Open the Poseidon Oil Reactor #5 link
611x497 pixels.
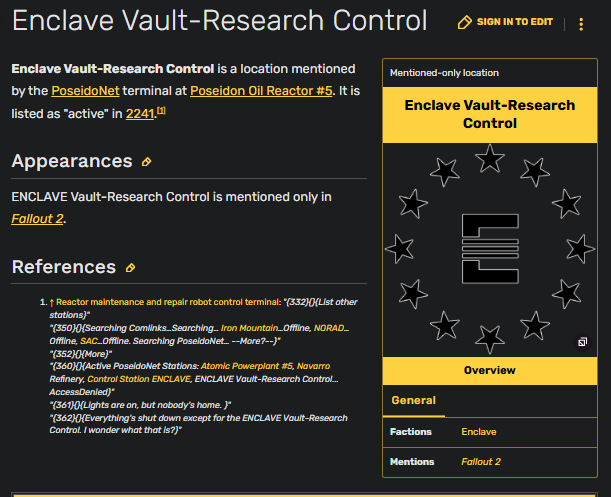[x=261, y=91]
